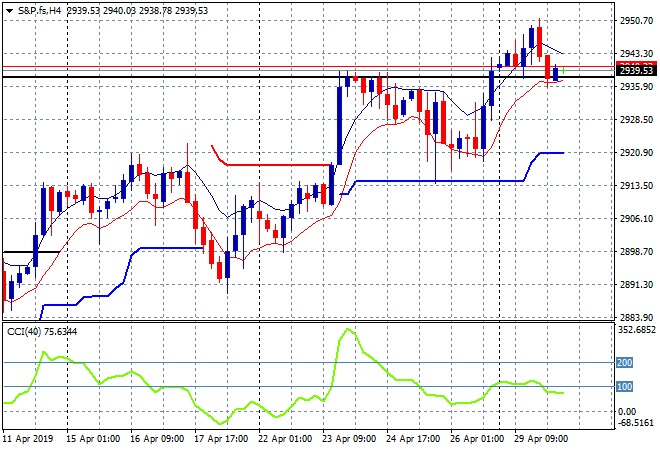660x450 pixels.
Task: Click price axis label 2943.30
Action: coord(636,53)
